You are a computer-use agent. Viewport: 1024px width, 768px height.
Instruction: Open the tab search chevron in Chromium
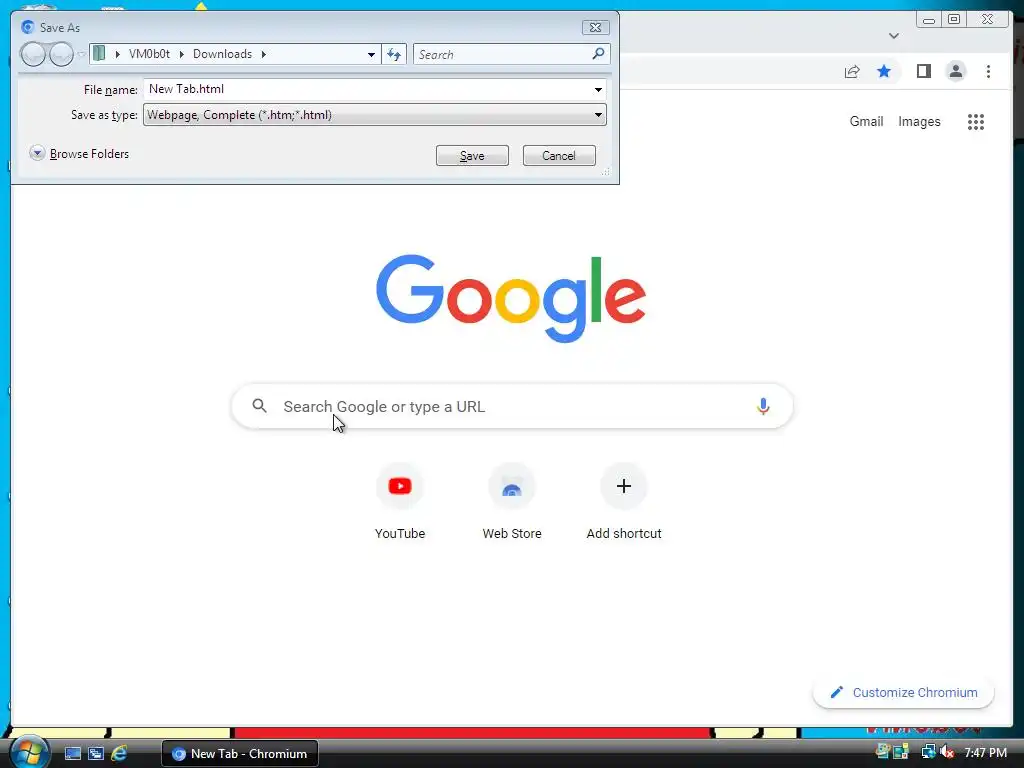893,36
